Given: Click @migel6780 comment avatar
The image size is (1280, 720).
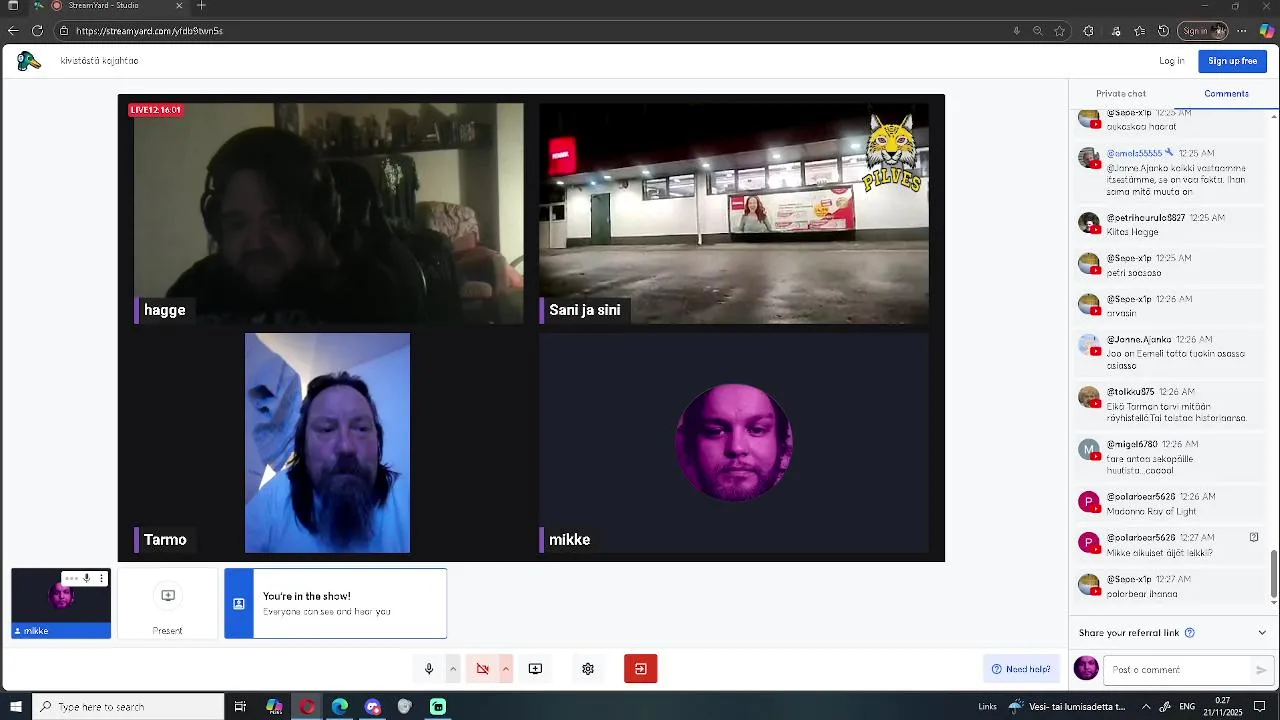Looking at the screenshot, I should 1089,449.
